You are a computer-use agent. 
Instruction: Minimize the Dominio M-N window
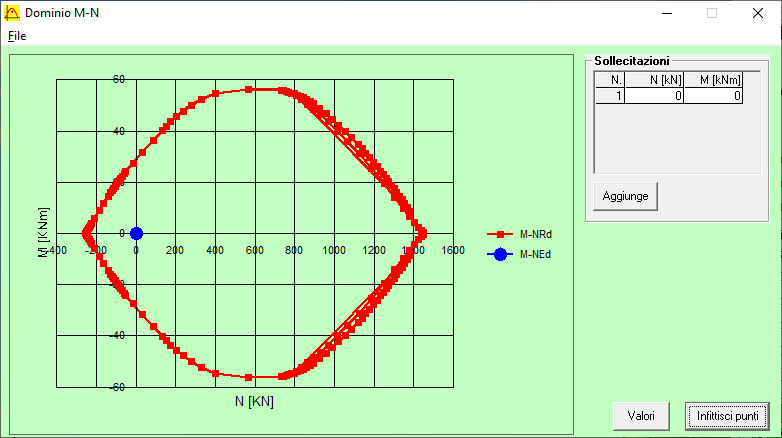coord(666,13)
